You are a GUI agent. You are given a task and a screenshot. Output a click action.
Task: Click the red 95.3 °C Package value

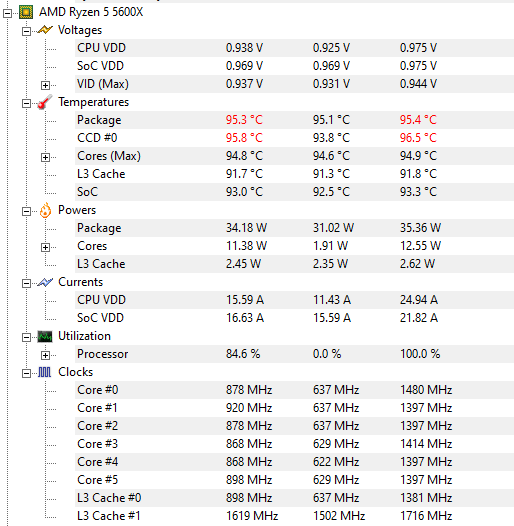pos(244,120)
